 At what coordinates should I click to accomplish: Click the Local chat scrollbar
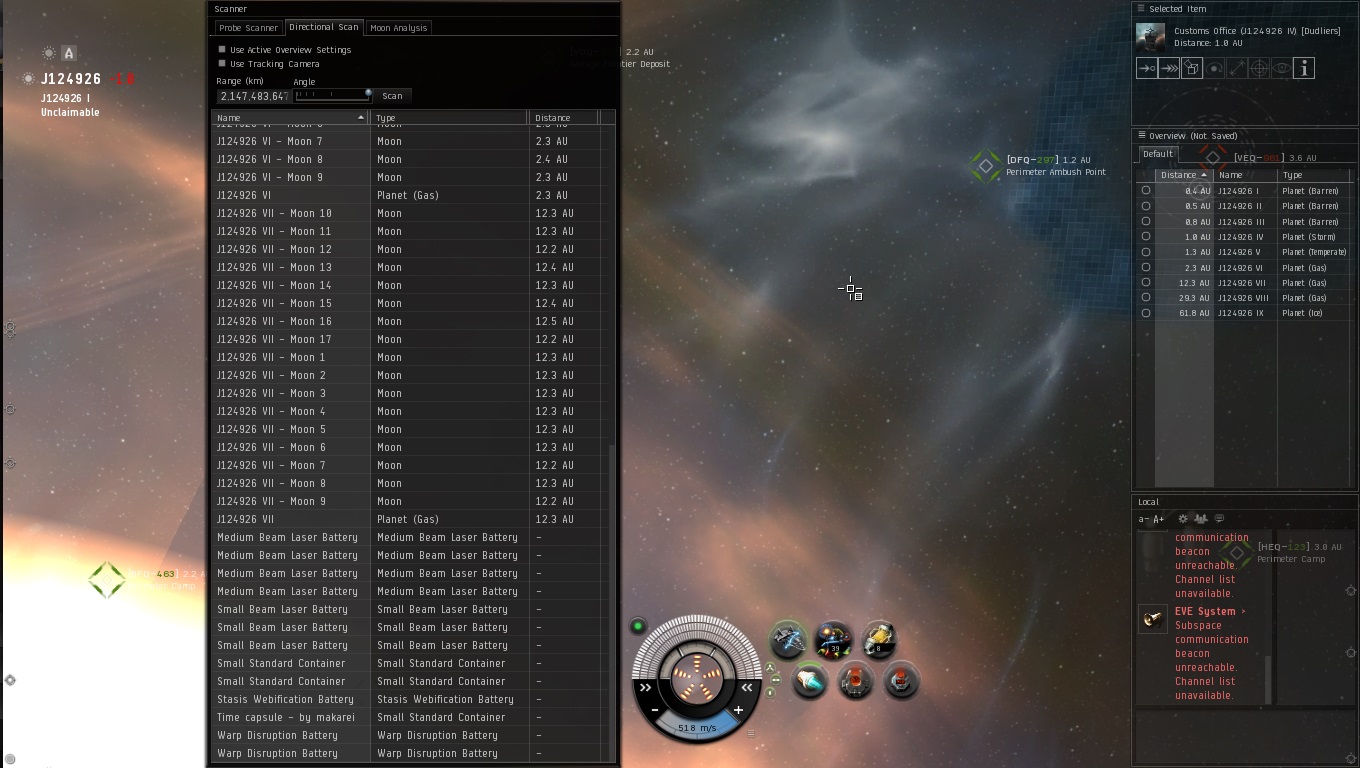pyautogui.click(x=1269, y=680)
